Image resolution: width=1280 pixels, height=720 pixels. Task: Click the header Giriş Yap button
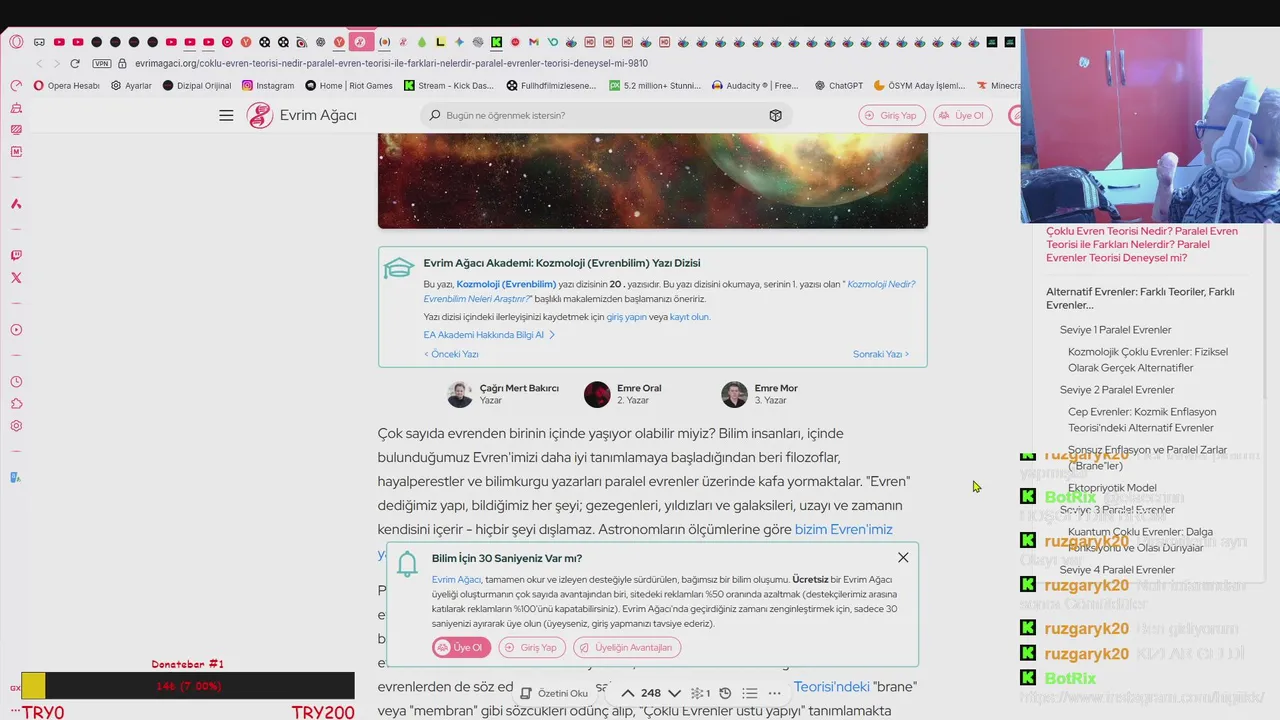pyautogui.click(x=892, y=115)
